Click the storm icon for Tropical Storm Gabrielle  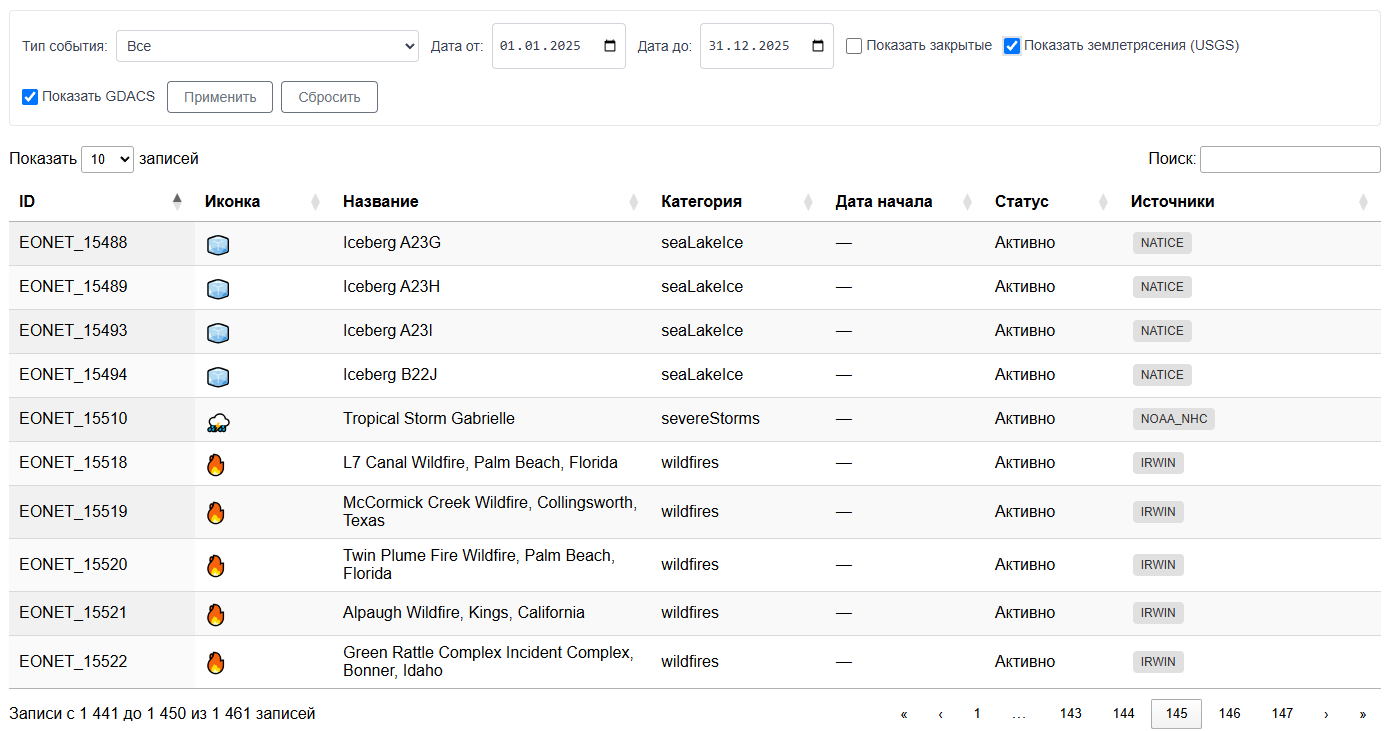click(217, 422)
